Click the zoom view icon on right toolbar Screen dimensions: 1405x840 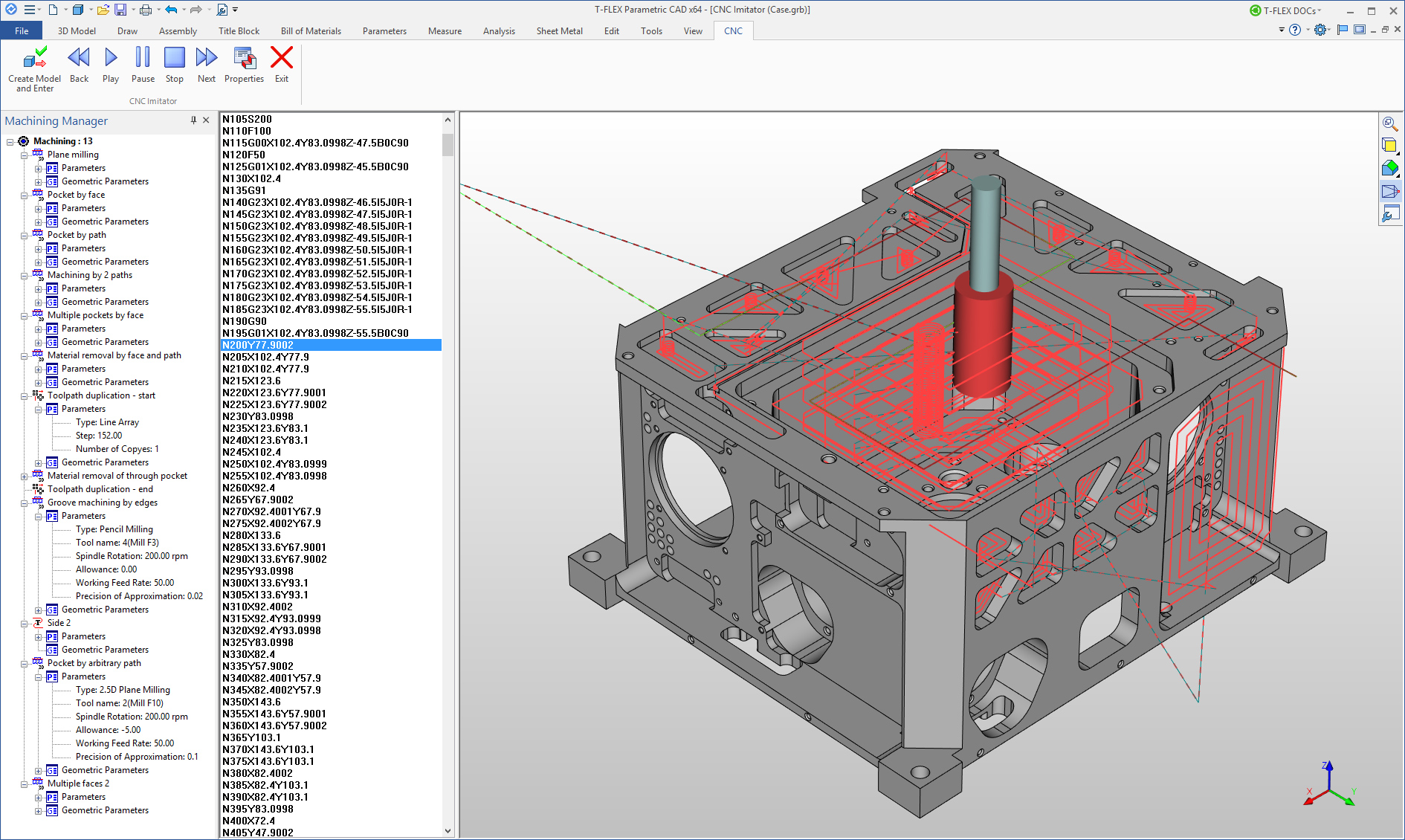coord(1389,123)
